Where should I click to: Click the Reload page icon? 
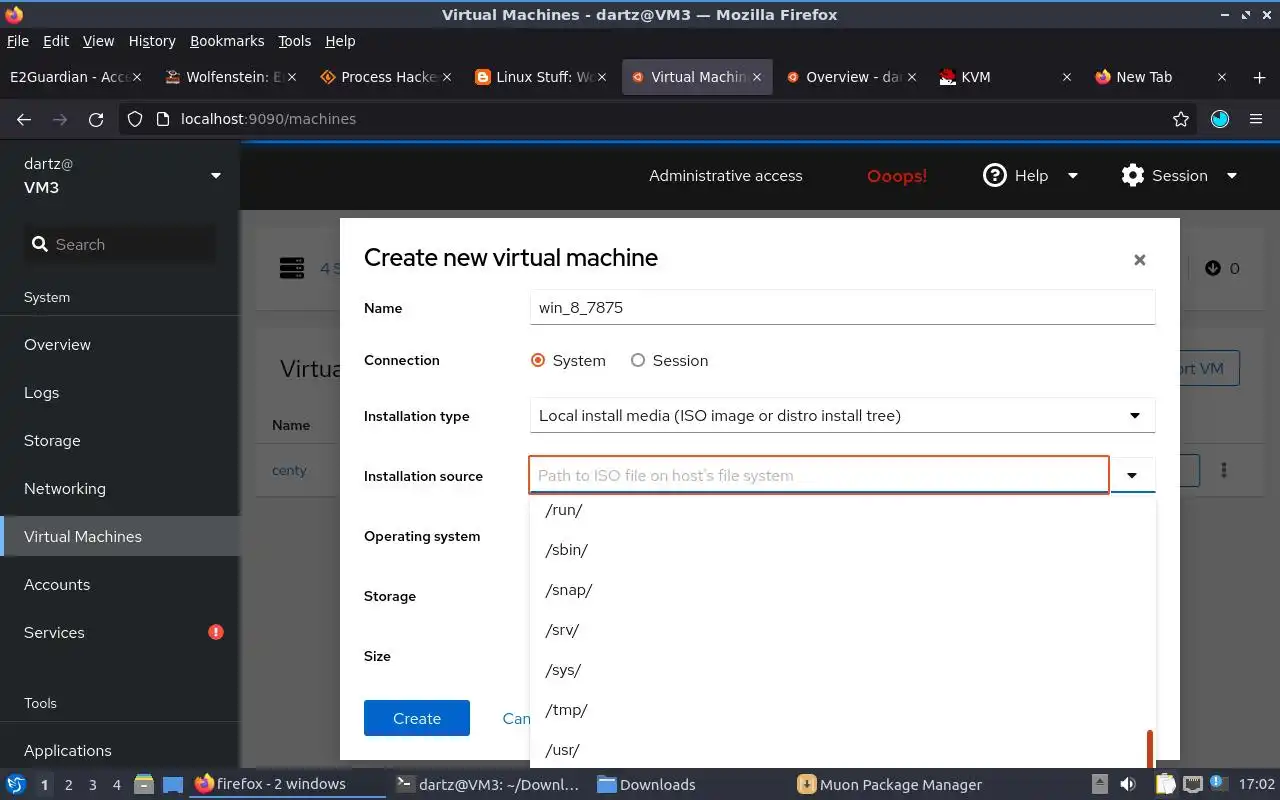[96, 119]
